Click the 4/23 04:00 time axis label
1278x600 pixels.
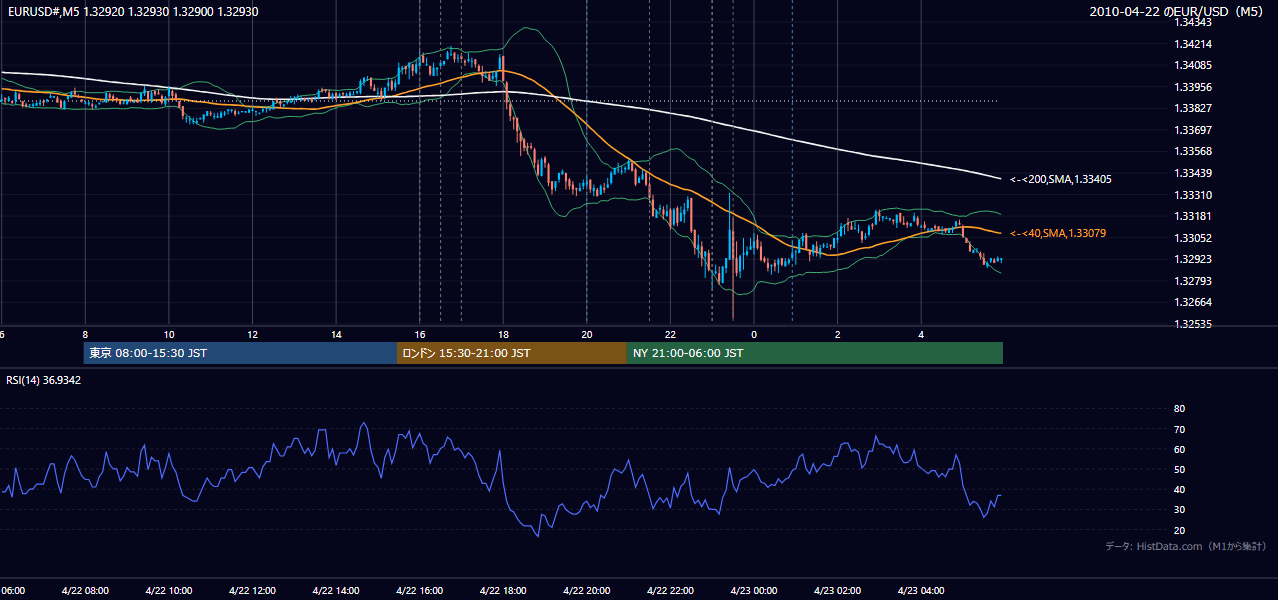tap(920, 590)
